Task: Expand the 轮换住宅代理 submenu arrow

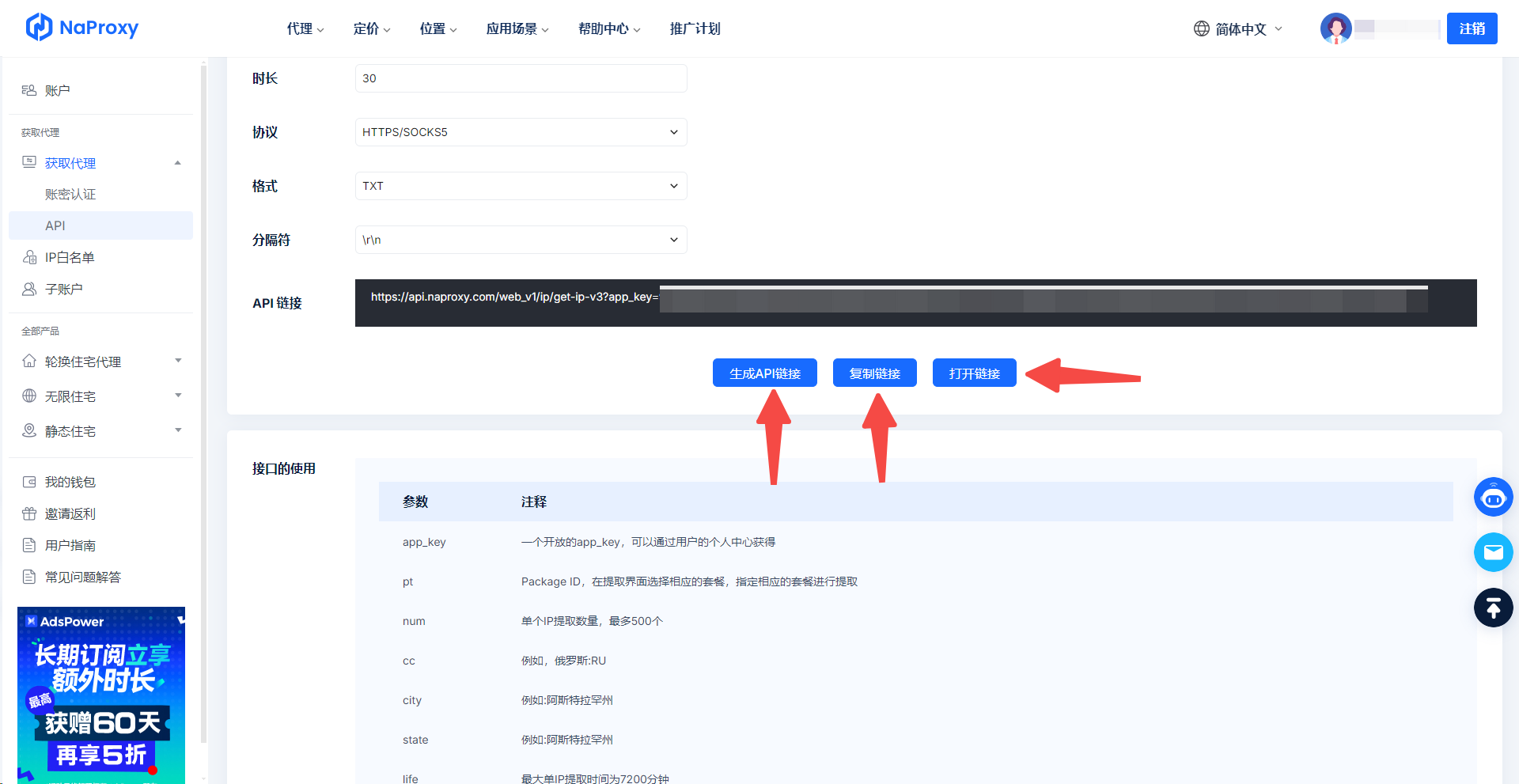Action: pyautogui.click(x=178, y=361)
